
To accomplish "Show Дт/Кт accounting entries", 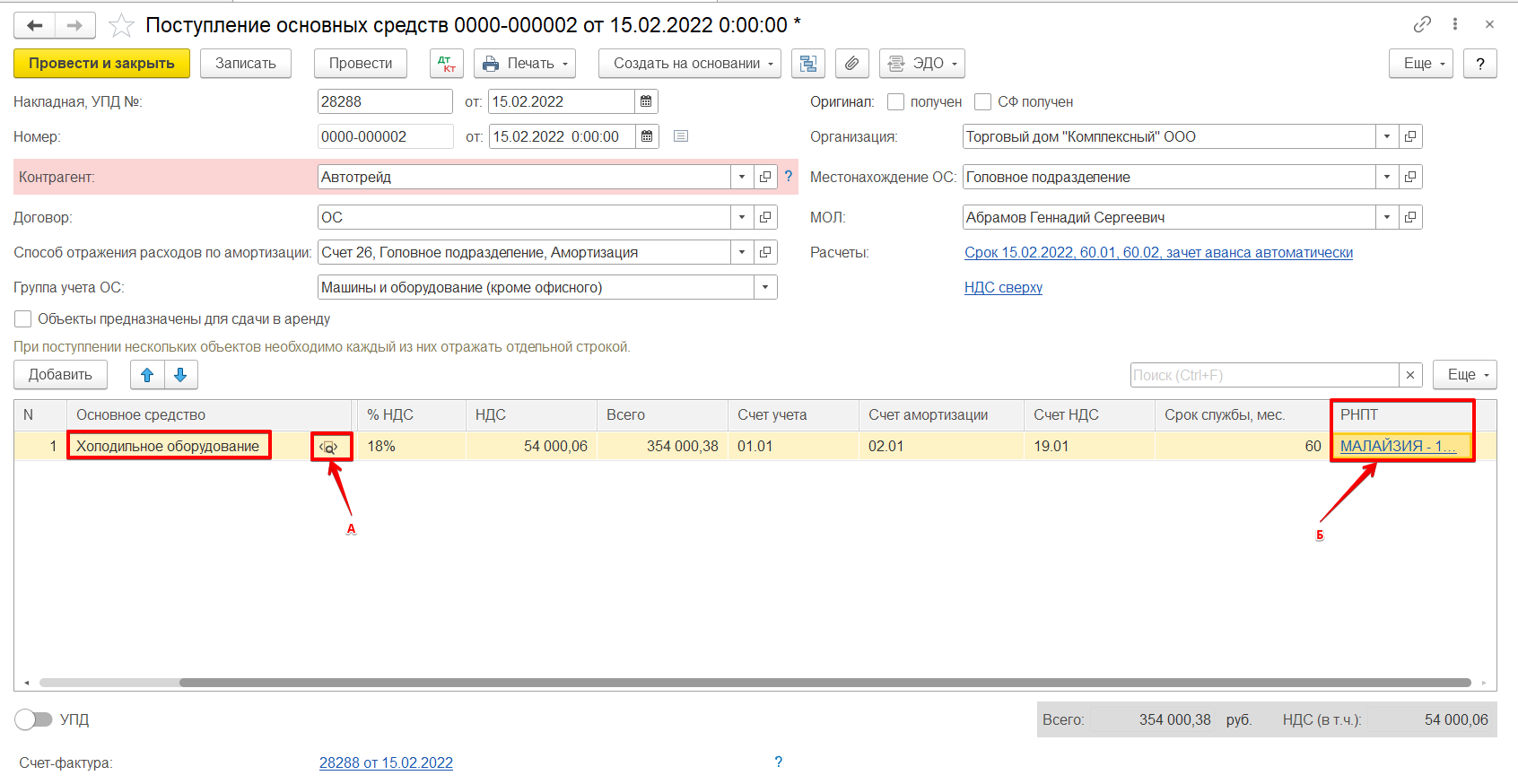I will (x=447, y=64).
